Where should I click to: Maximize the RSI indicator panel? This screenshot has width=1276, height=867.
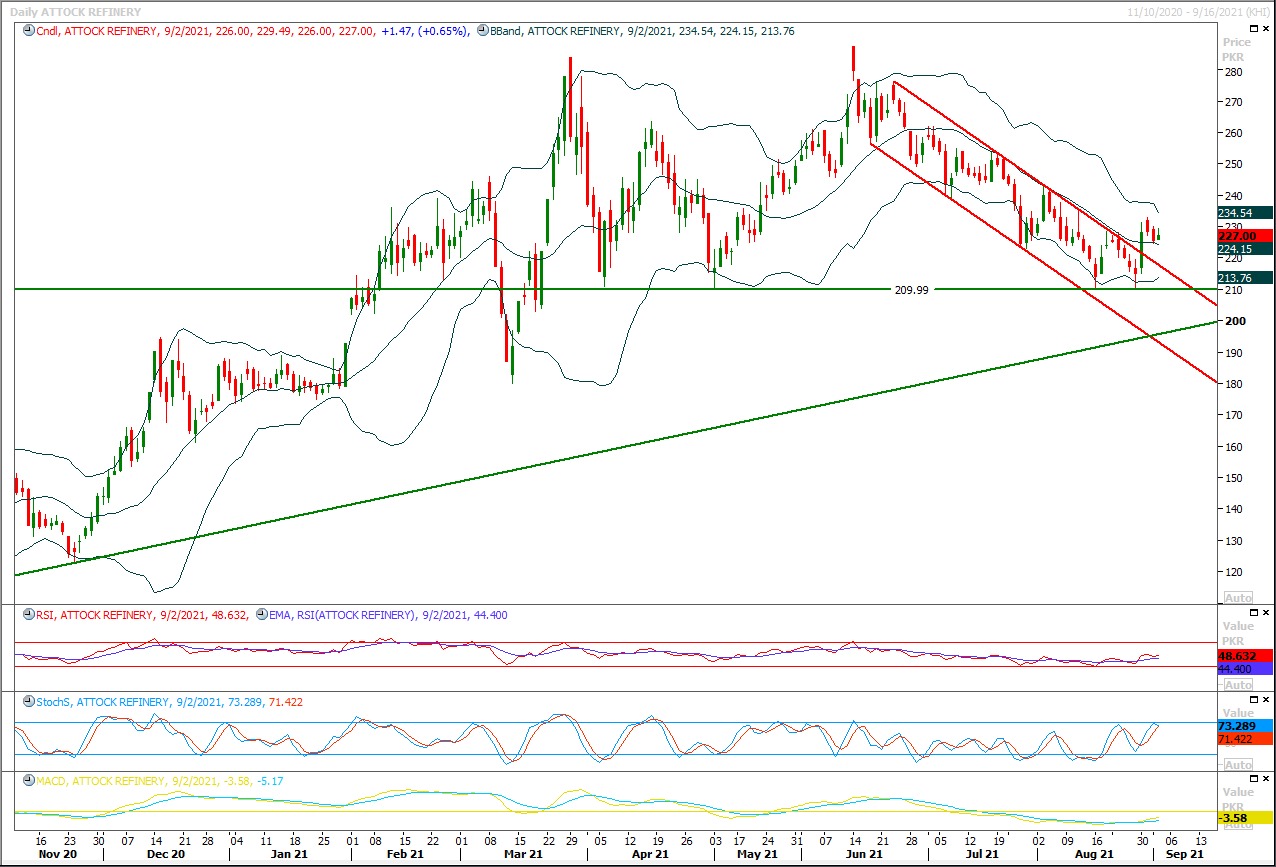(1254, 611)
